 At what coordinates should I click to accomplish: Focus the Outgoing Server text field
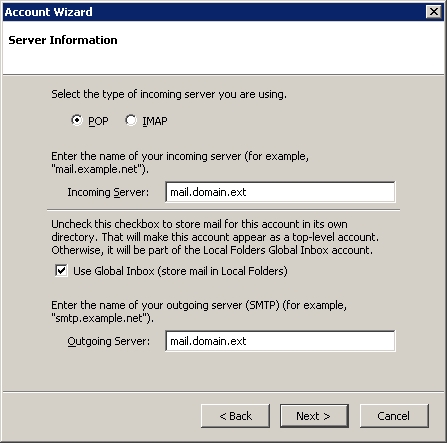coord(280,341)
